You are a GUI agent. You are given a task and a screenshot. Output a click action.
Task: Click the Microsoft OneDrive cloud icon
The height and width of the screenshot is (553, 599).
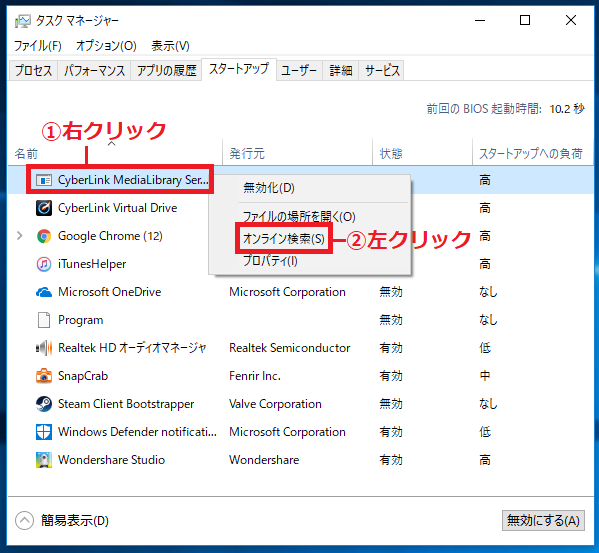click(x=44, y=292)
